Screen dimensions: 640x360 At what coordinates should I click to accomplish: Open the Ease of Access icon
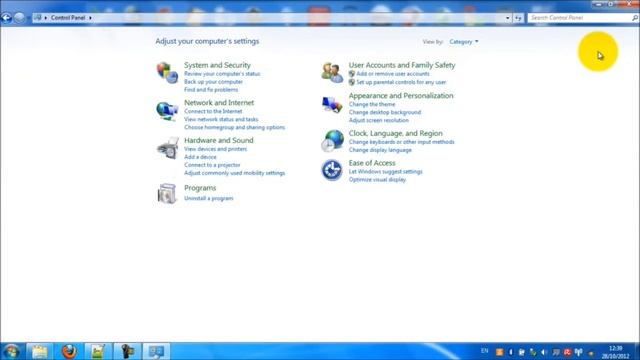332,170
